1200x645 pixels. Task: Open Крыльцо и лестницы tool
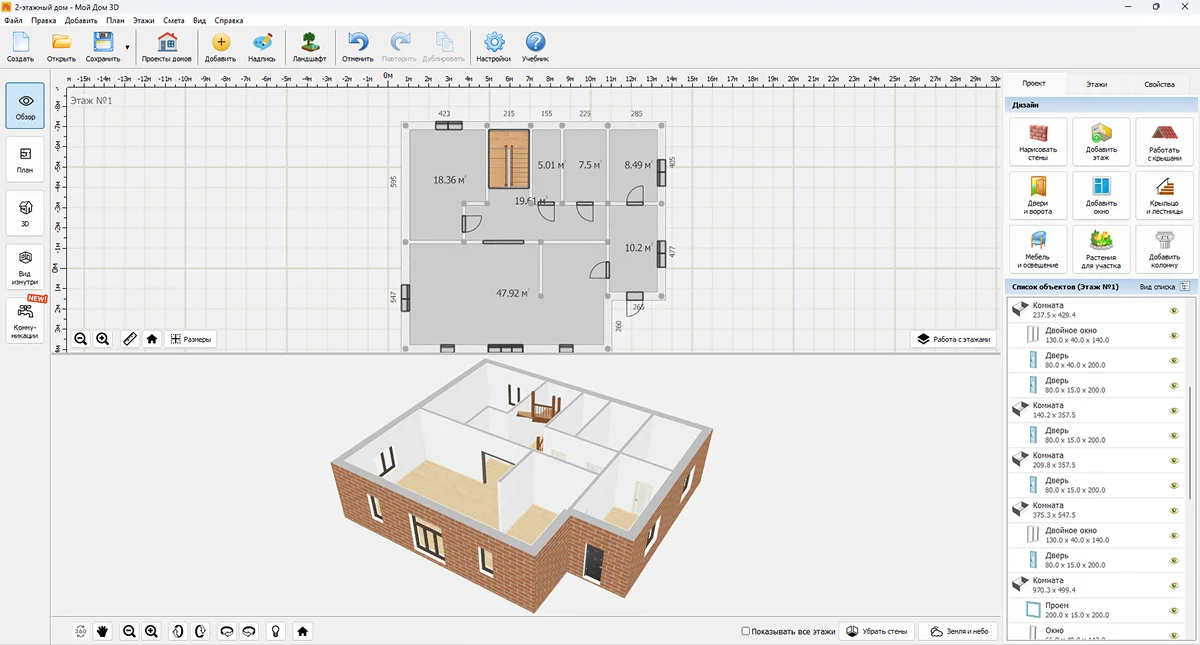tap(1163, 195)
